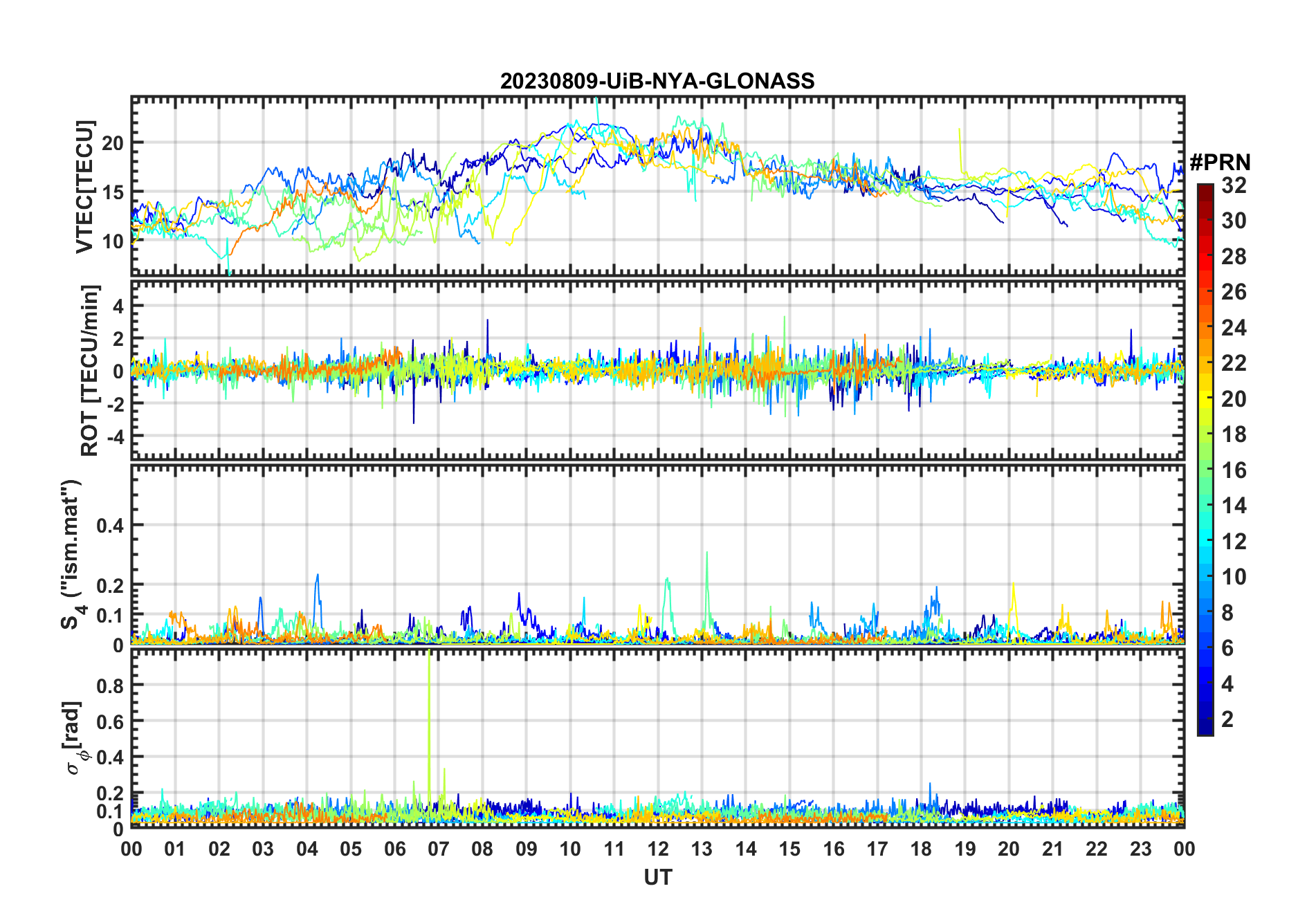1316x920 pixels.
Task: Click VTEC y-axis tick label 20
Action: point(113,143)
